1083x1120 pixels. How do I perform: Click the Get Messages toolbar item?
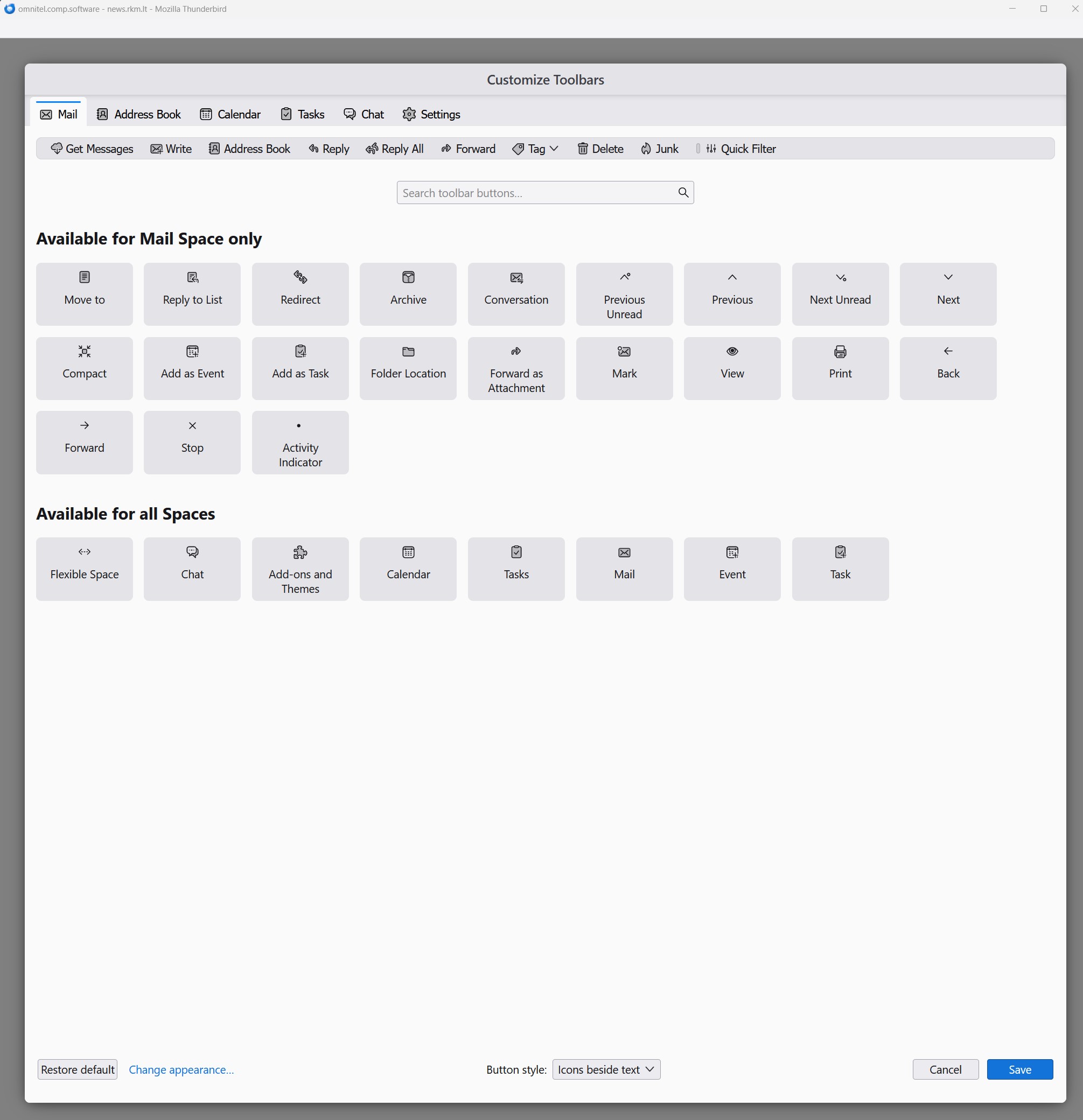tap(92, 149)
